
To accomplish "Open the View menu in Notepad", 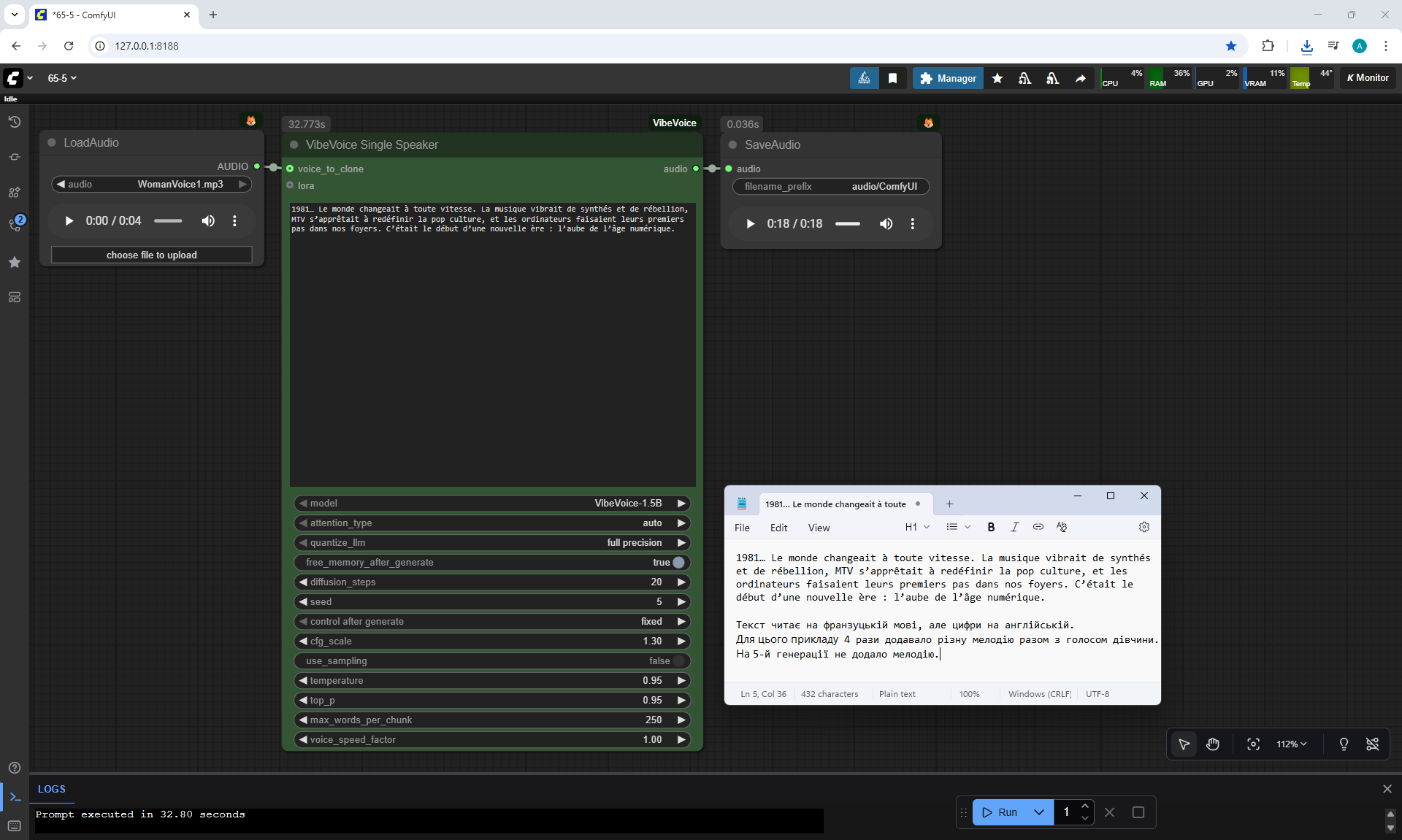I will coord(819,528).
